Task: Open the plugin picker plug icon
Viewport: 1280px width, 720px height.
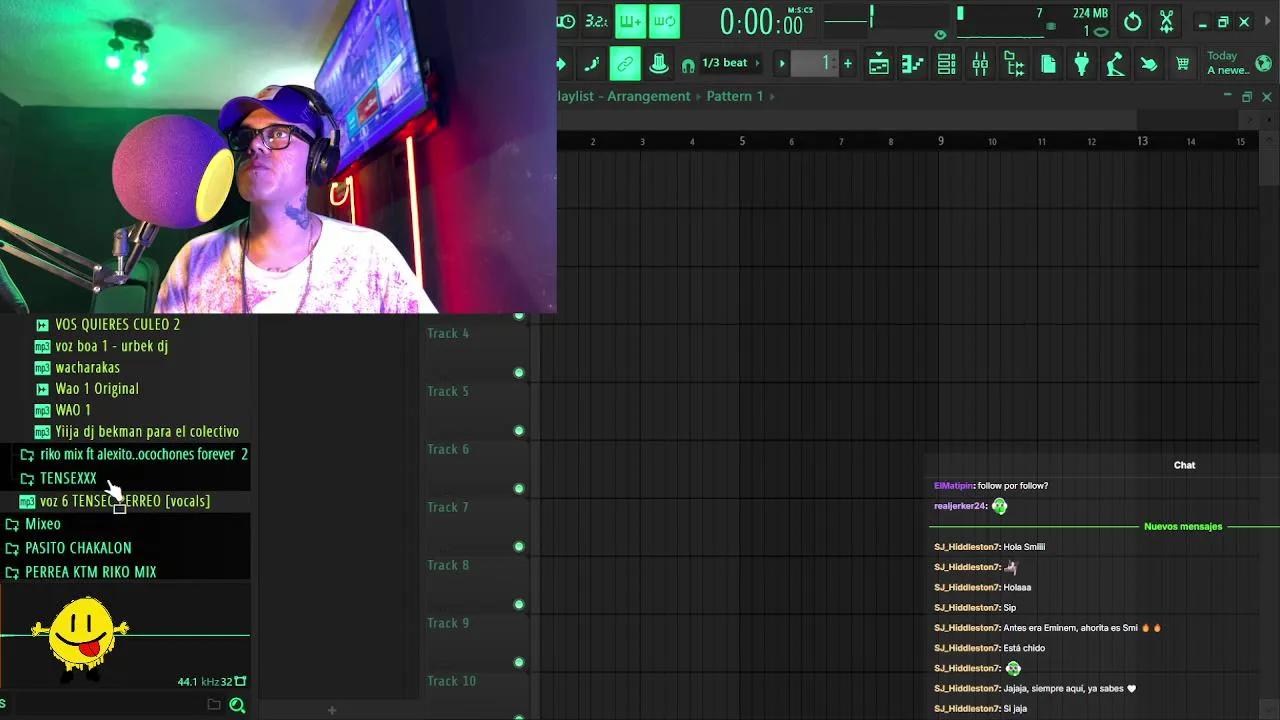Action: click(1081, 65)
